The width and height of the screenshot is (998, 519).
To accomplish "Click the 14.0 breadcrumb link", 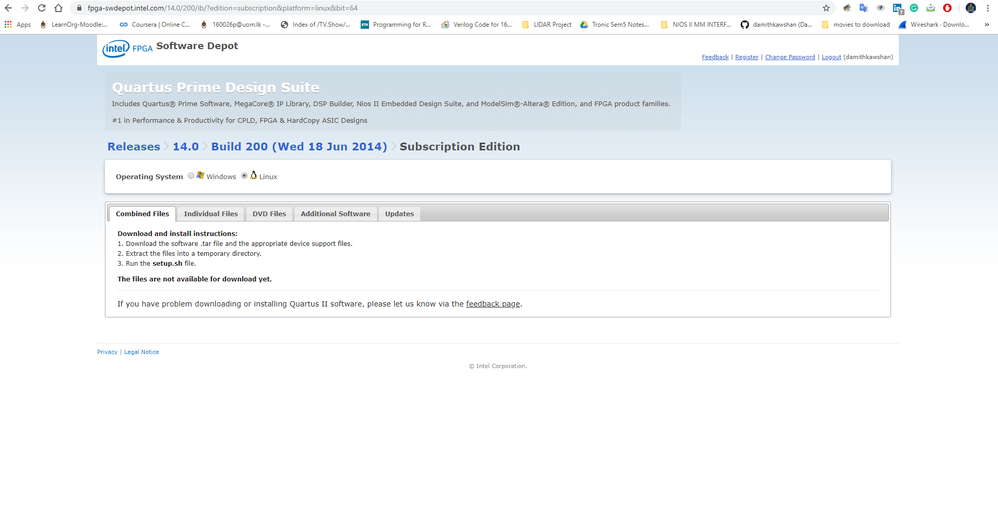I will [186, 146].
